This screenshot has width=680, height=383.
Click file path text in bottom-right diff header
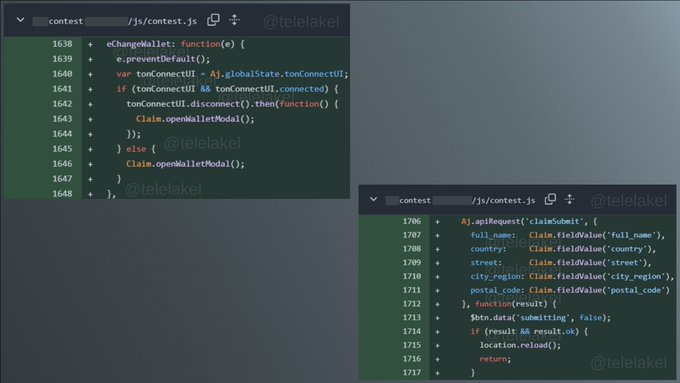pyautogui.click(x=461, y=200)
